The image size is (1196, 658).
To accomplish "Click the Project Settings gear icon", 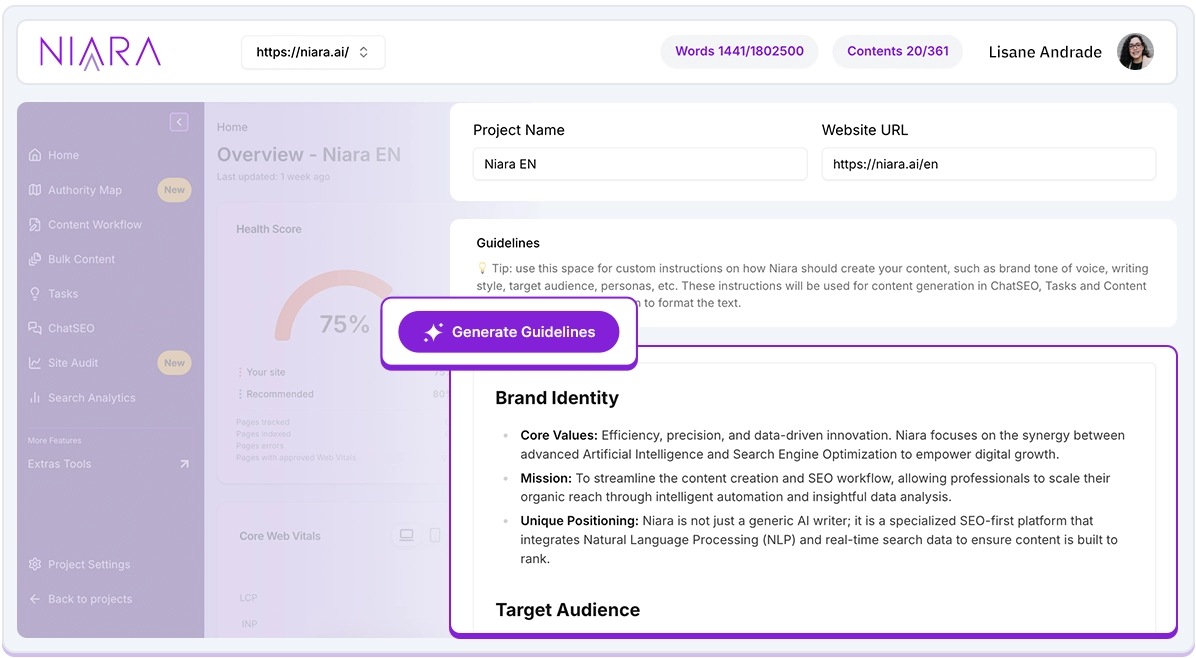I will pyautogui.click(x=35, y=564).
